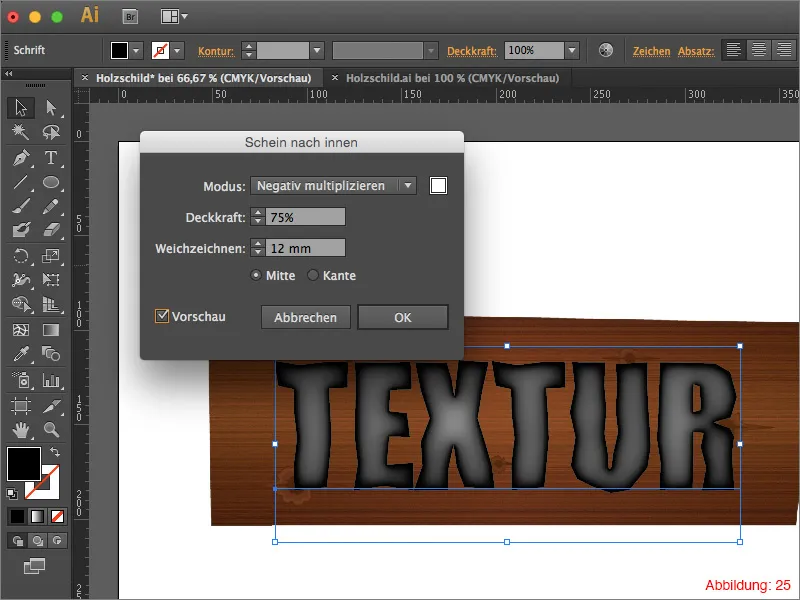Select the Warp tool

coord(21,279)
